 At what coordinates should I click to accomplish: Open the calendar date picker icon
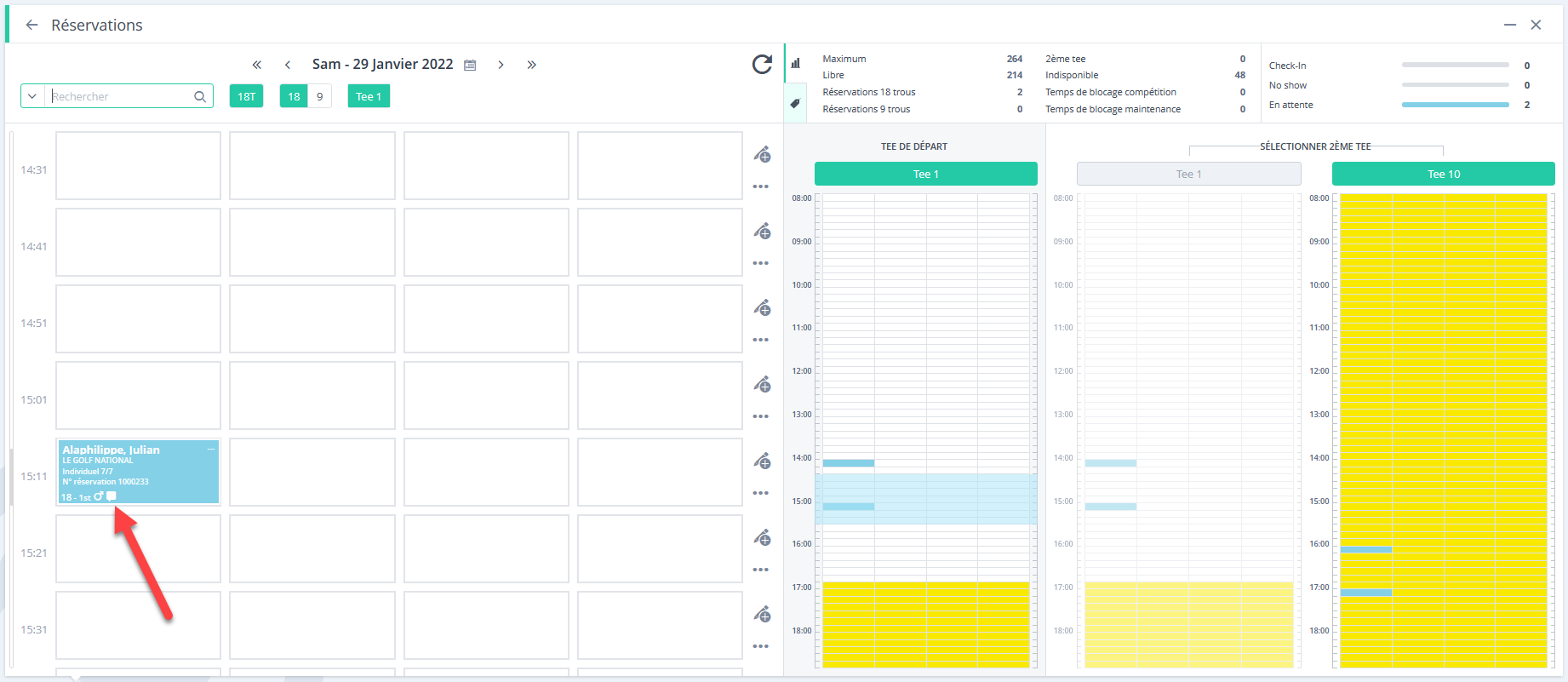click(x=470, y=65)
